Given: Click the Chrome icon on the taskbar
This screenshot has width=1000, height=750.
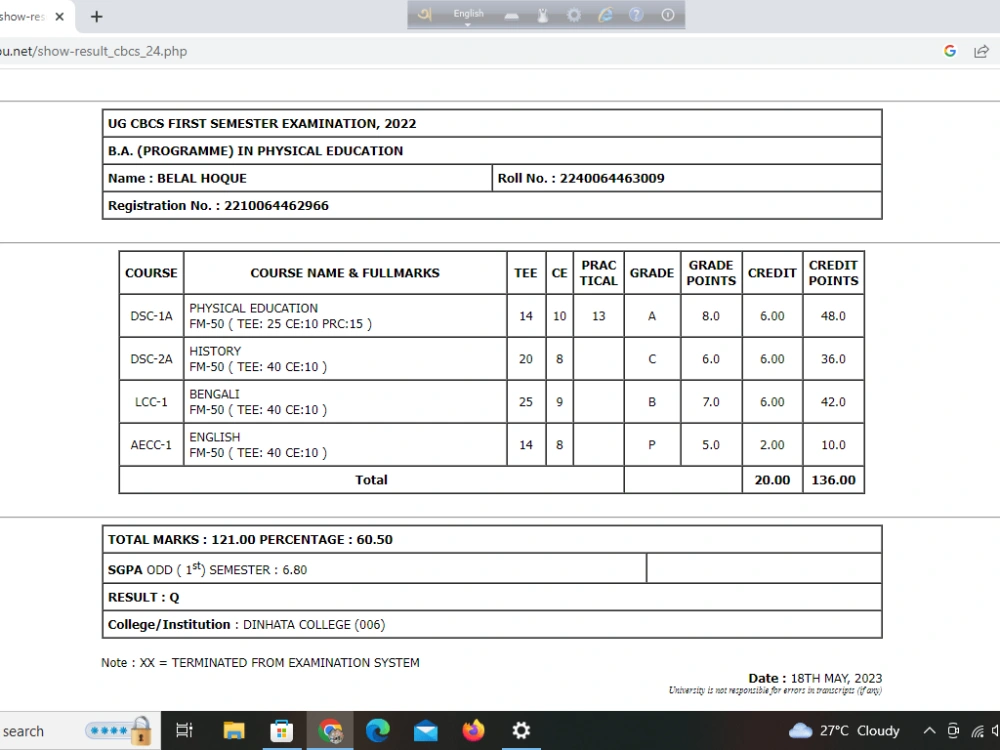Looking at the screenshot, I should coord(330,730).
